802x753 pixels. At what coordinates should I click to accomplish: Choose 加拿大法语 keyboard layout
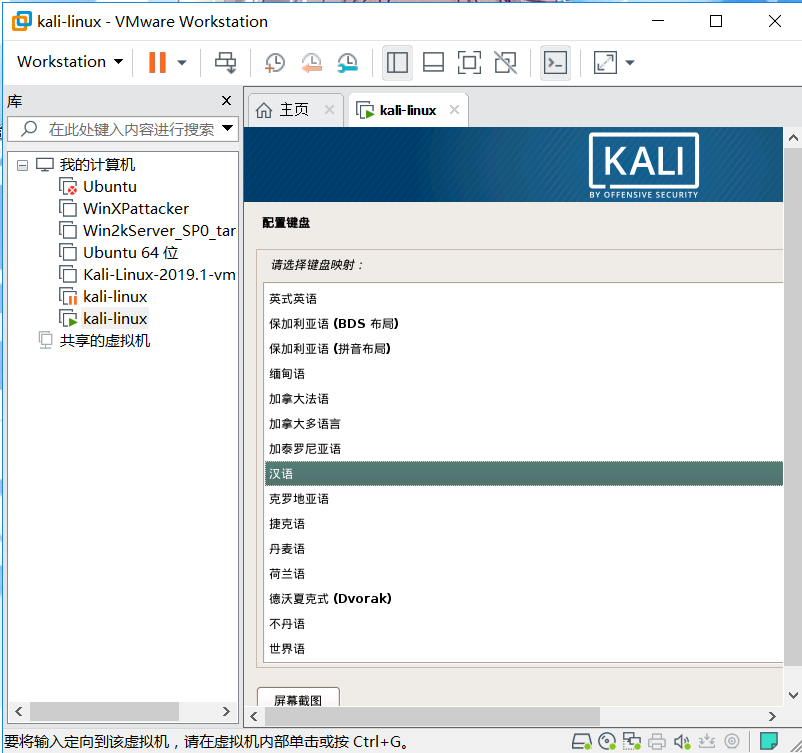point(524,399)
